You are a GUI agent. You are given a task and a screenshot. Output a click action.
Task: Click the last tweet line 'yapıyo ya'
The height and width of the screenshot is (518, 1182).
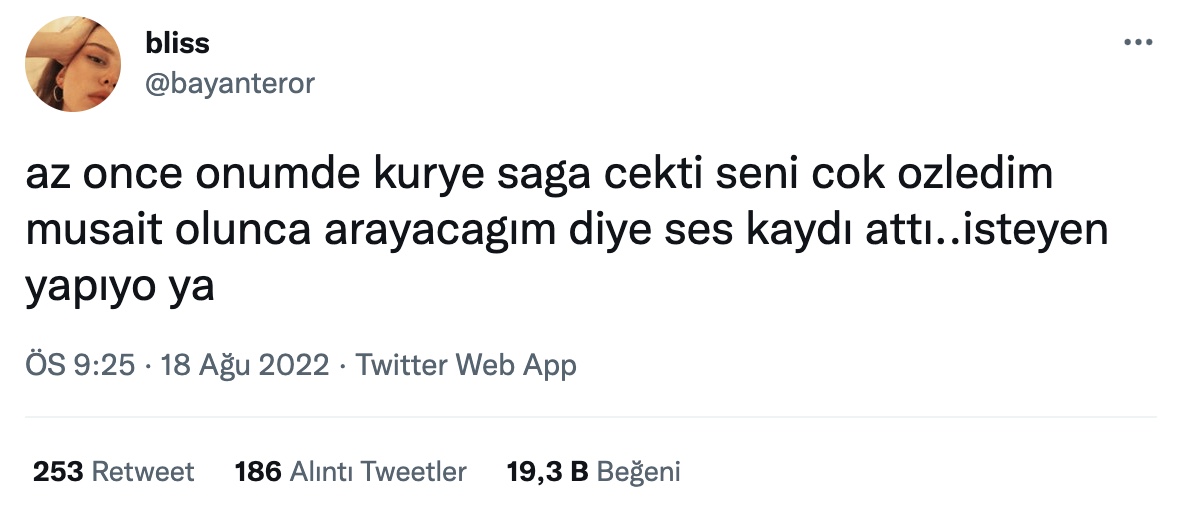point(120,288)
